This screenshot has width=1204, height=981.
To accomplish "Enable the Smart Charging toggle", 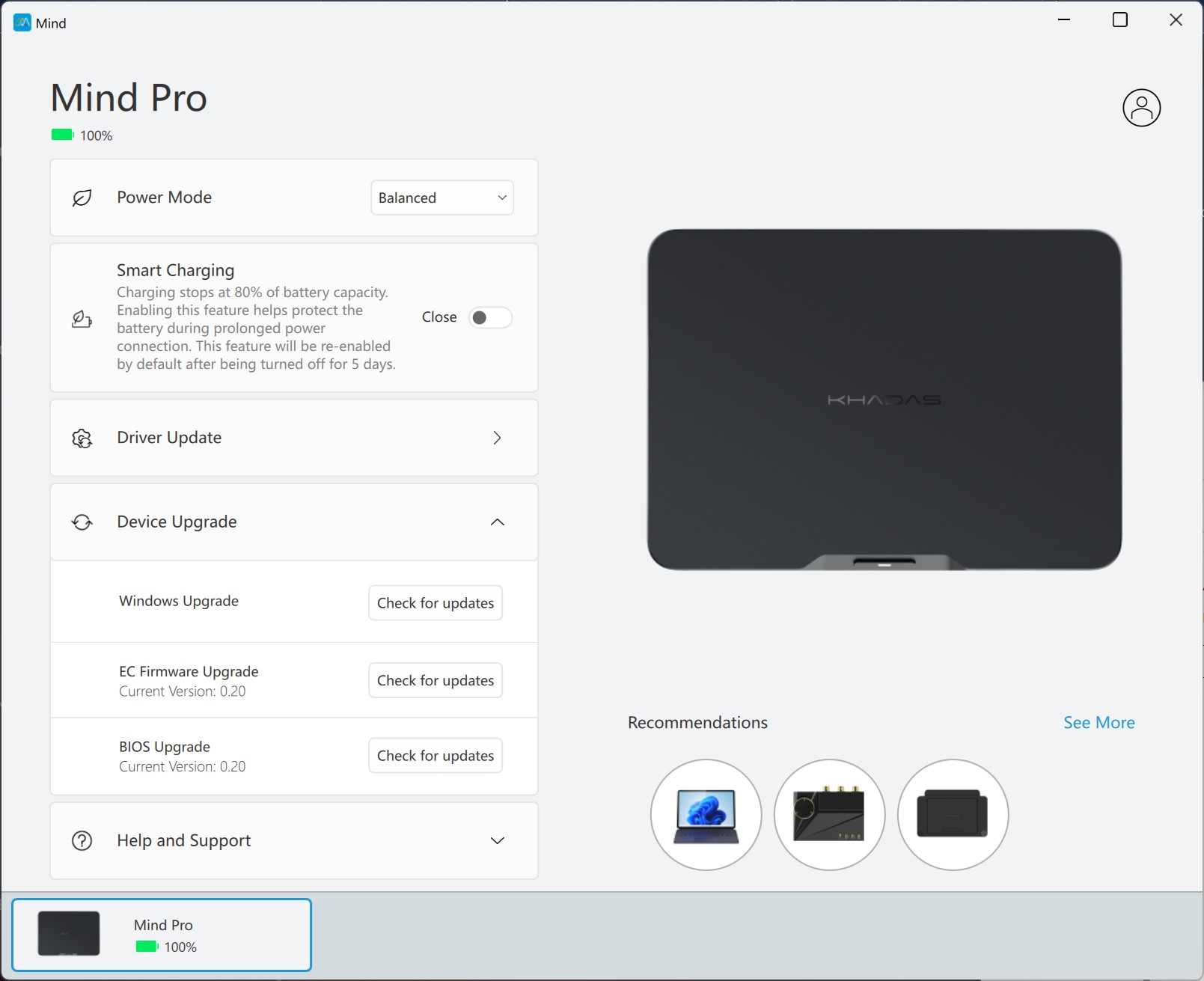I will (x=490, y=317).
